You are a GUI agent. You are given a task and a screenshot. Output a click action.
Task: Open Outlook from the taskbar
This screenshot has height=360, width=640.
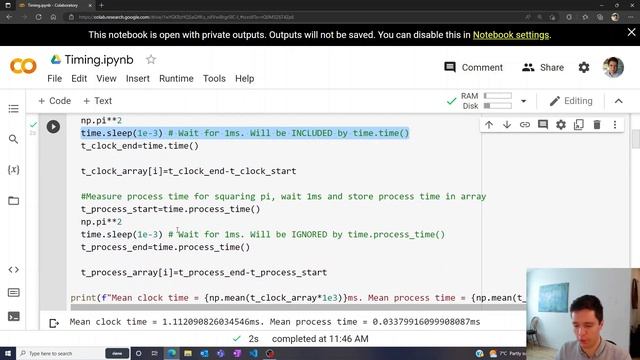(x=204, y=353)
